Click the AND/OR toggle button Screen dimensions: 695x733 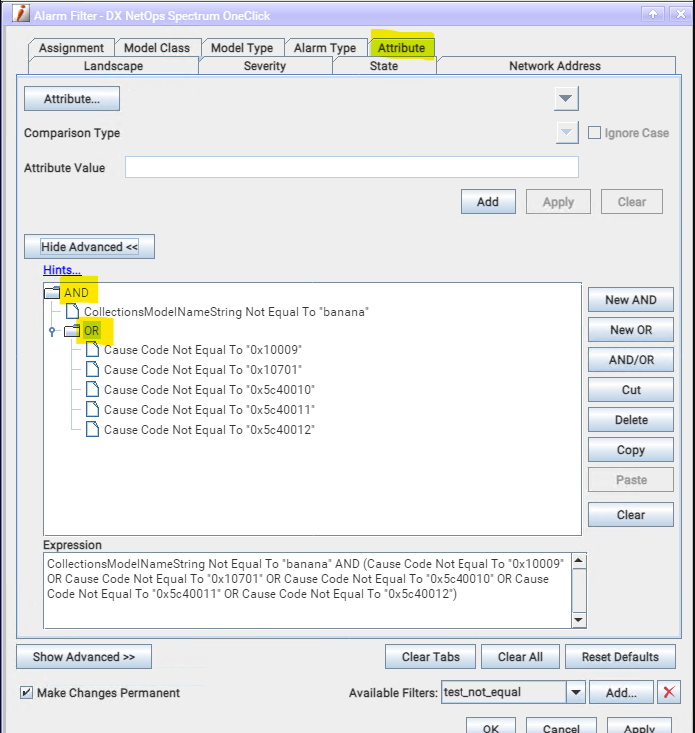point(631,359)
